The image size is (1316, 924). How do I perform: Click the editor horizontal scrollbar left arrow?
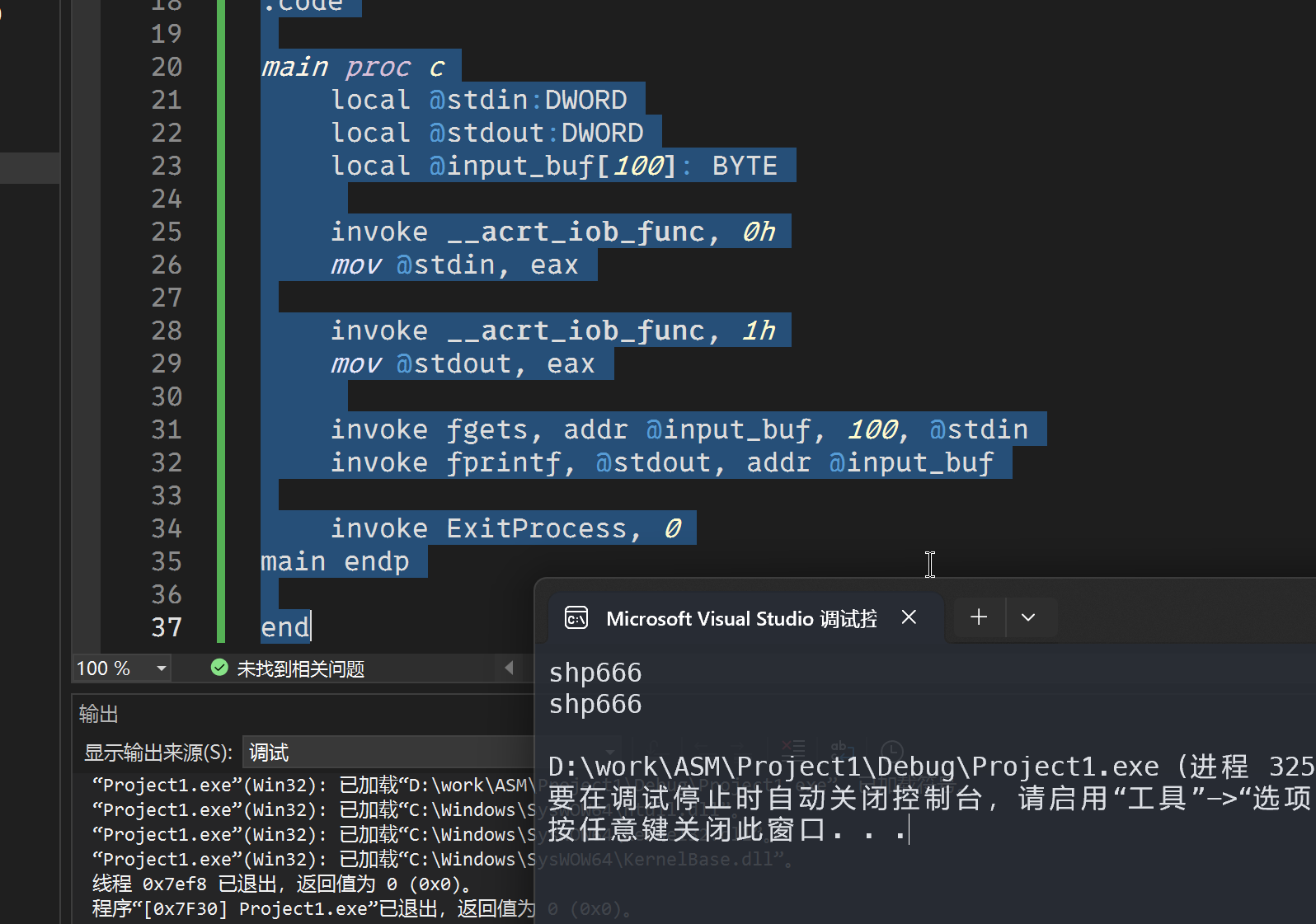[509, 668]
